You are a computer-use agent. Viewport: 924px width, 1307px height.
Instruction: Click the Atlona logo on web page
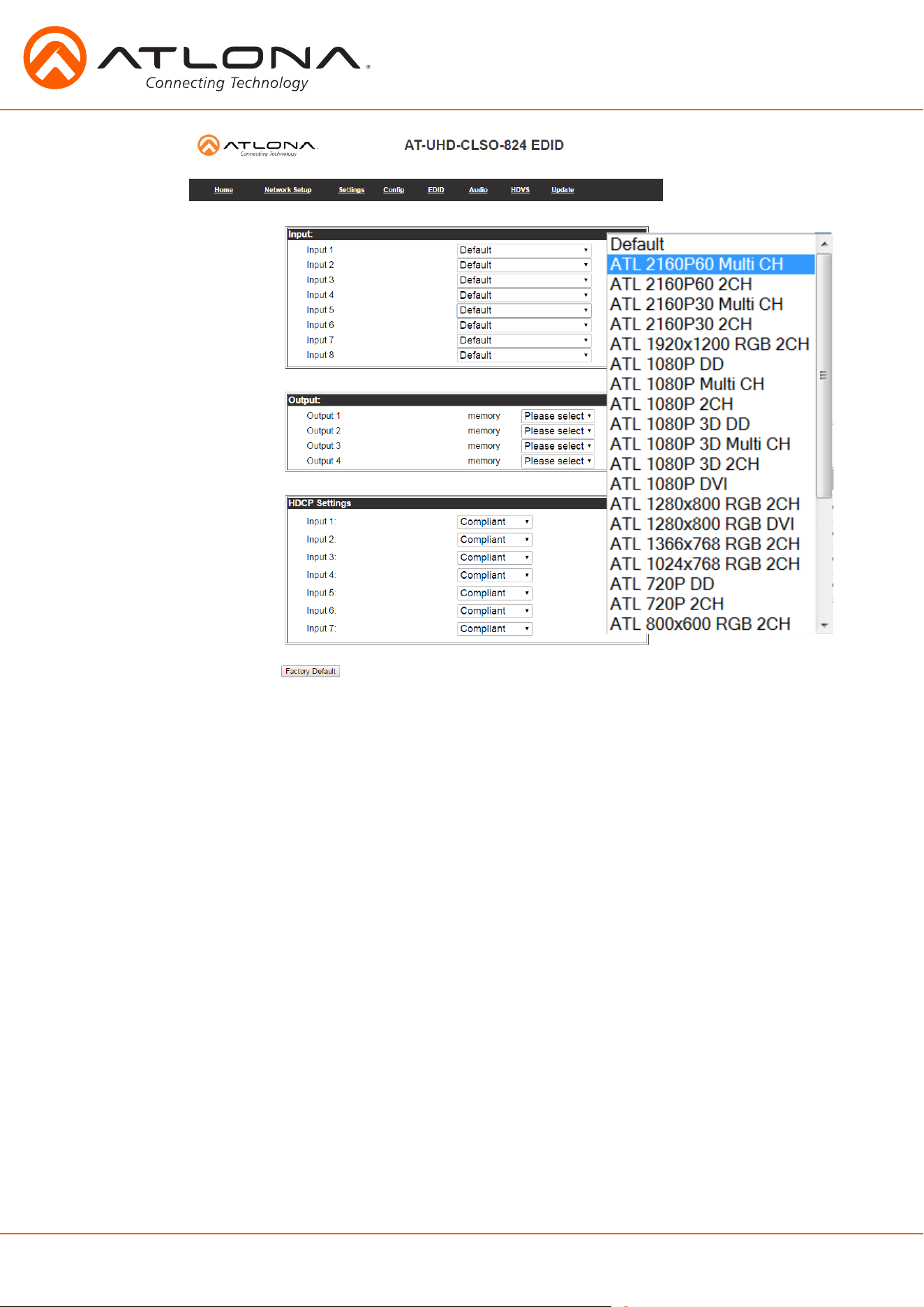click(x=258, y=145)
